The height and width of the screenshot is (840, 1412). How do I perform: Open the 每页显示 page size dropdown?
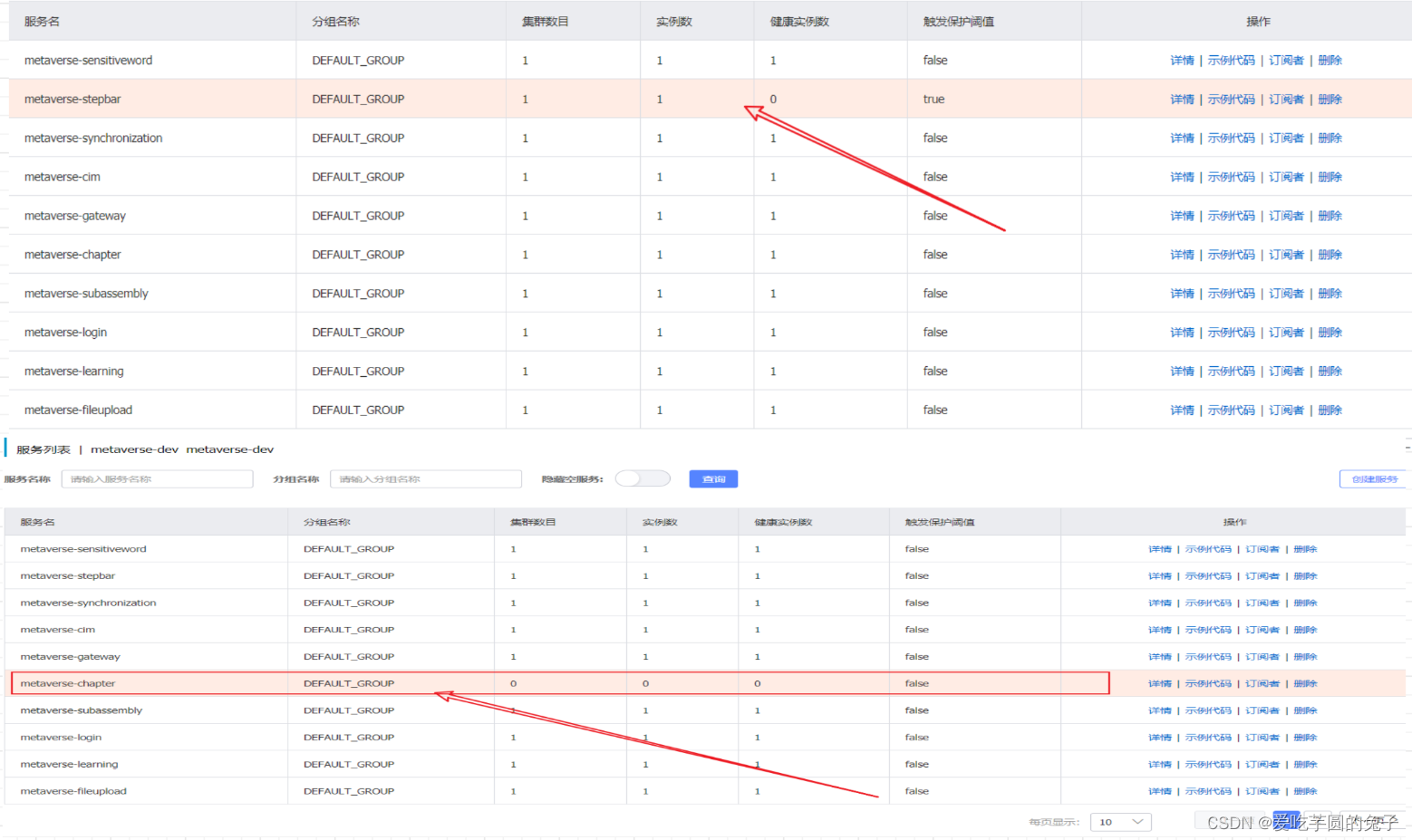click(x=1120, y=822)
